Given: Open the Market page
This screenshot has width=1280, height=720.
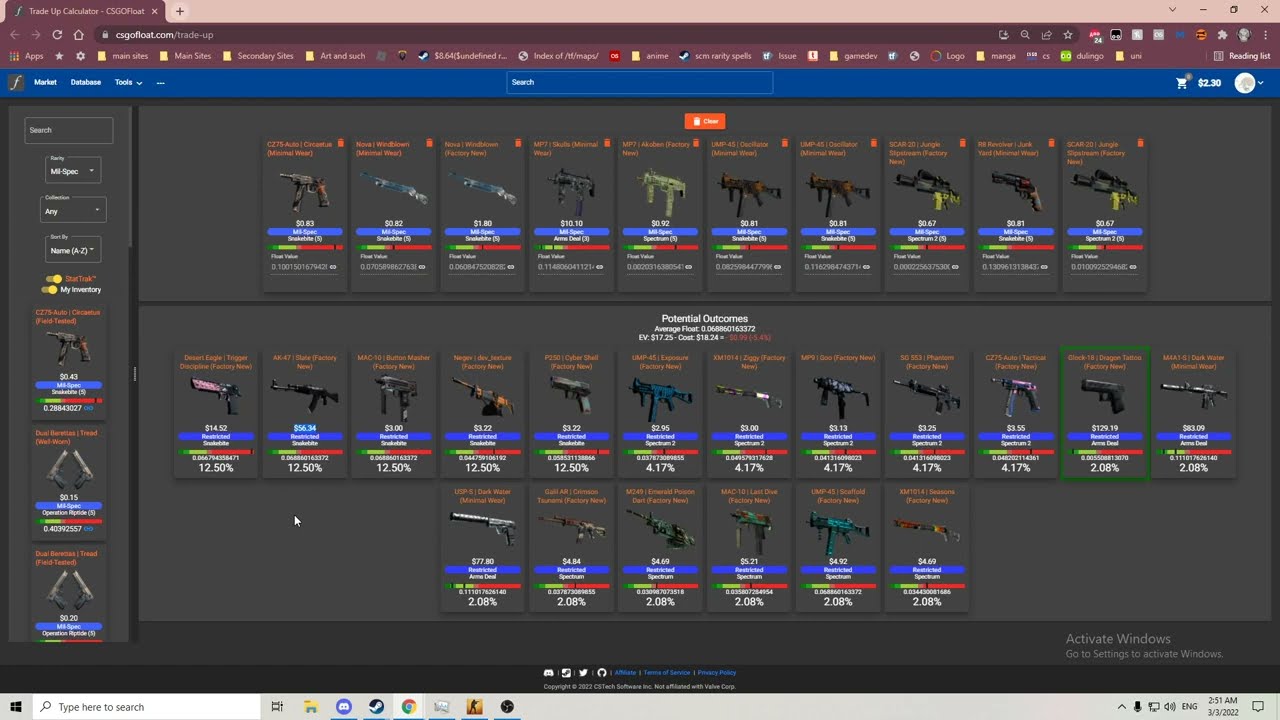Looking at the screenshot, I should coord(45,82).
